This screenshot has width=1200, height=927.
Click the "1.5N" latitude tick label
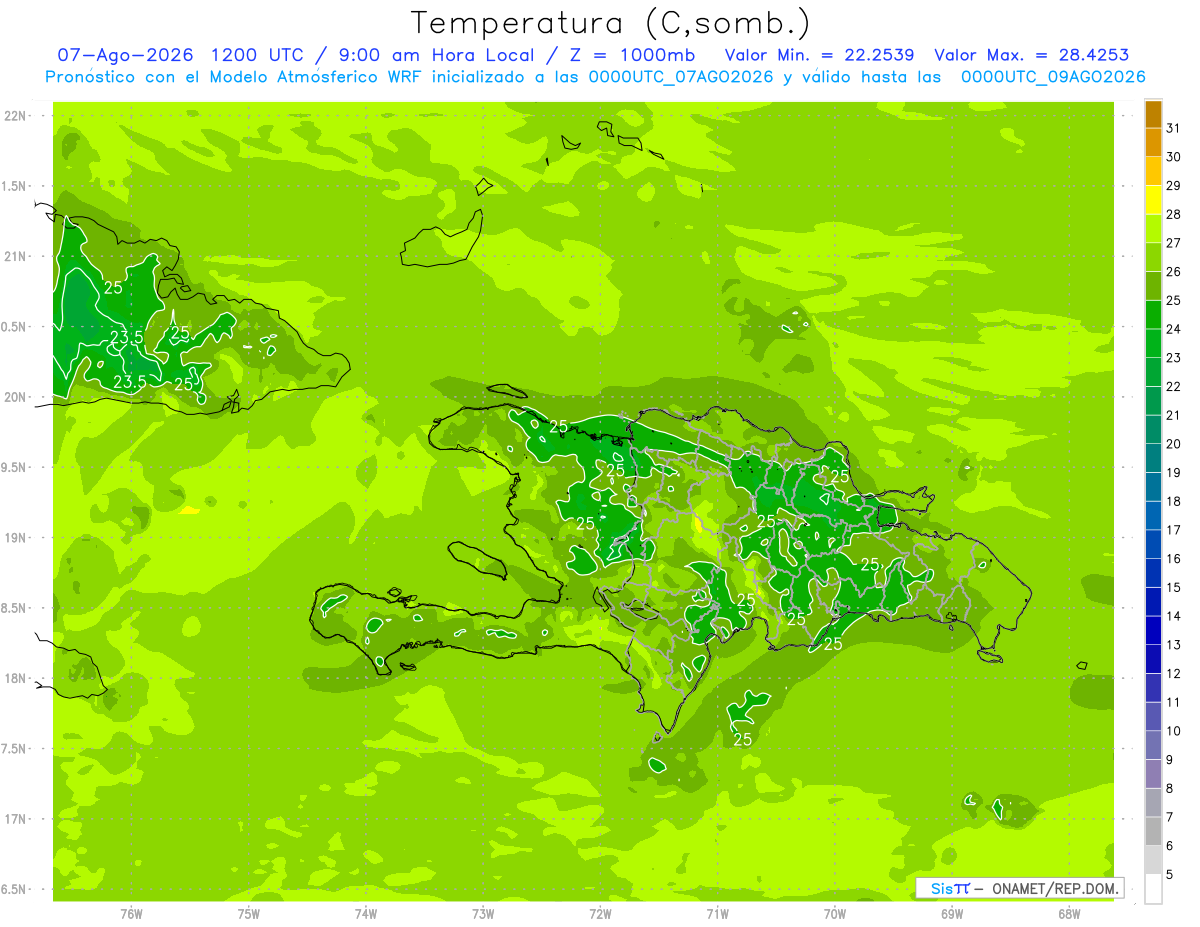[14, 186]
